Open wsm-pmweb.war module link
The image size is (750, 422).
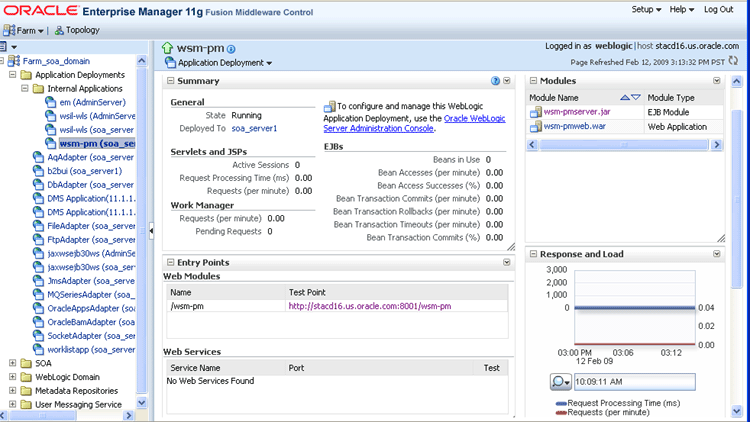click(x=574, y=126)
